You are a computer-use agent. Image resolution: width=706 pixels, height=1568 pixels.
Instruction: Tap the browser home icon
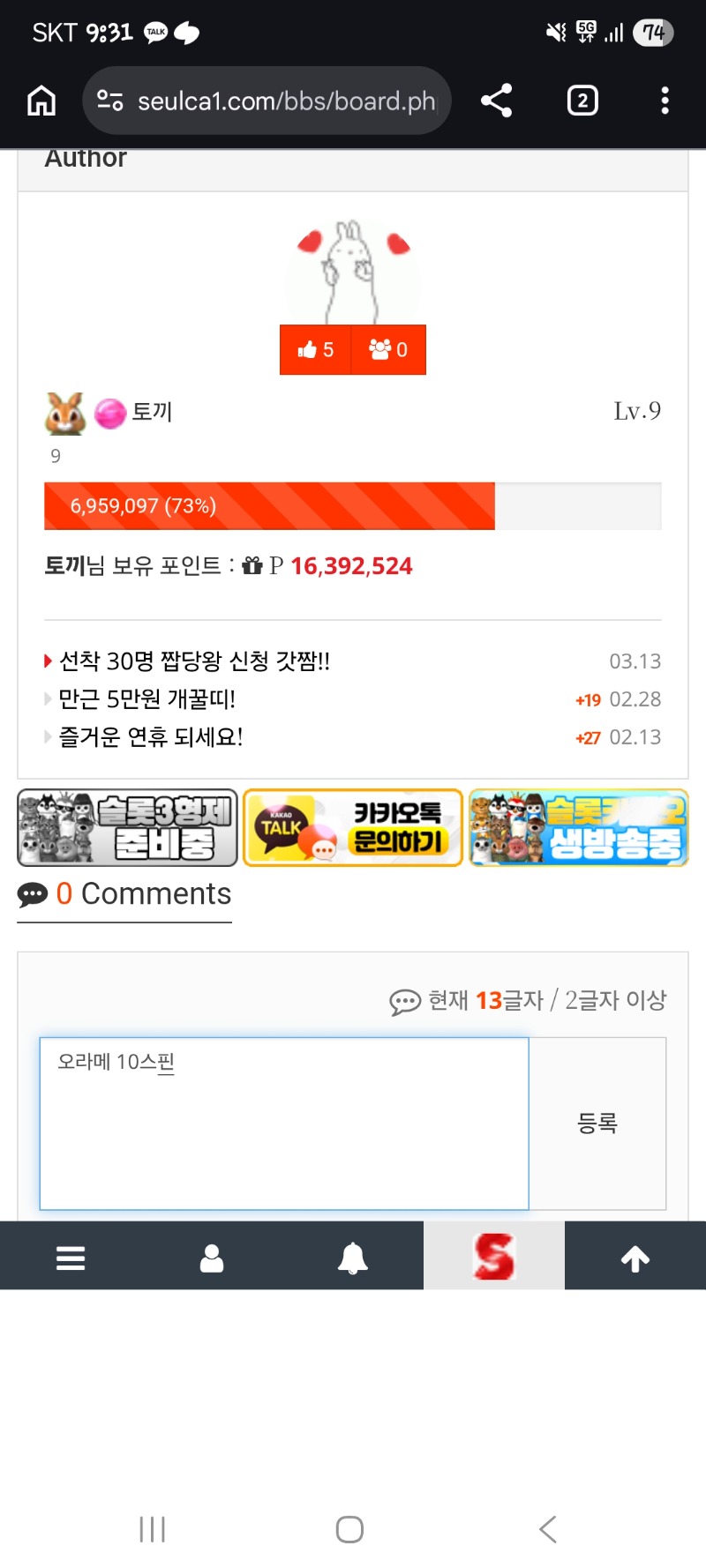tap(41, 101)
